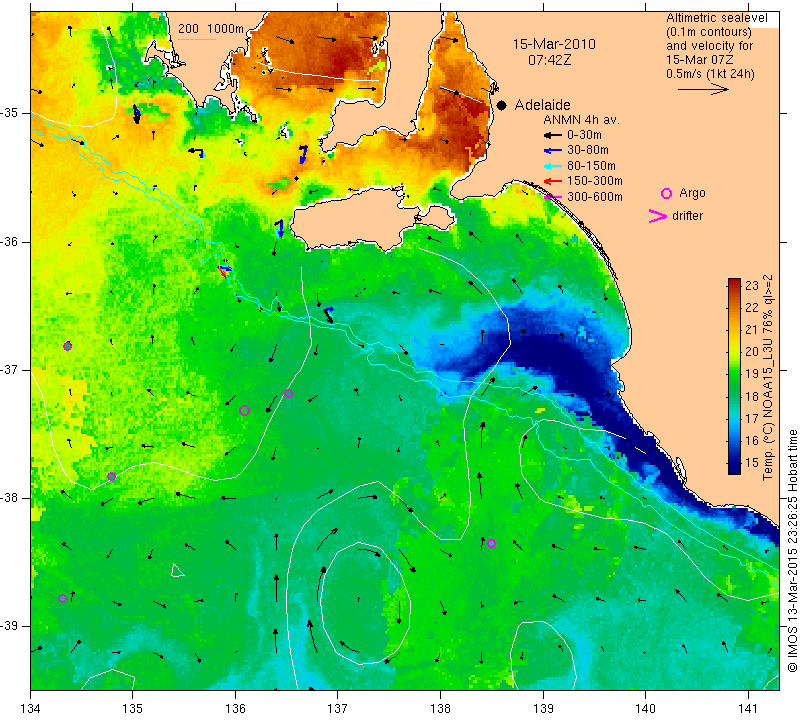The width and height of the screenshot is (800, 720).
Task: Click the latitude axis label '-38'
Action: click(10, 498)
